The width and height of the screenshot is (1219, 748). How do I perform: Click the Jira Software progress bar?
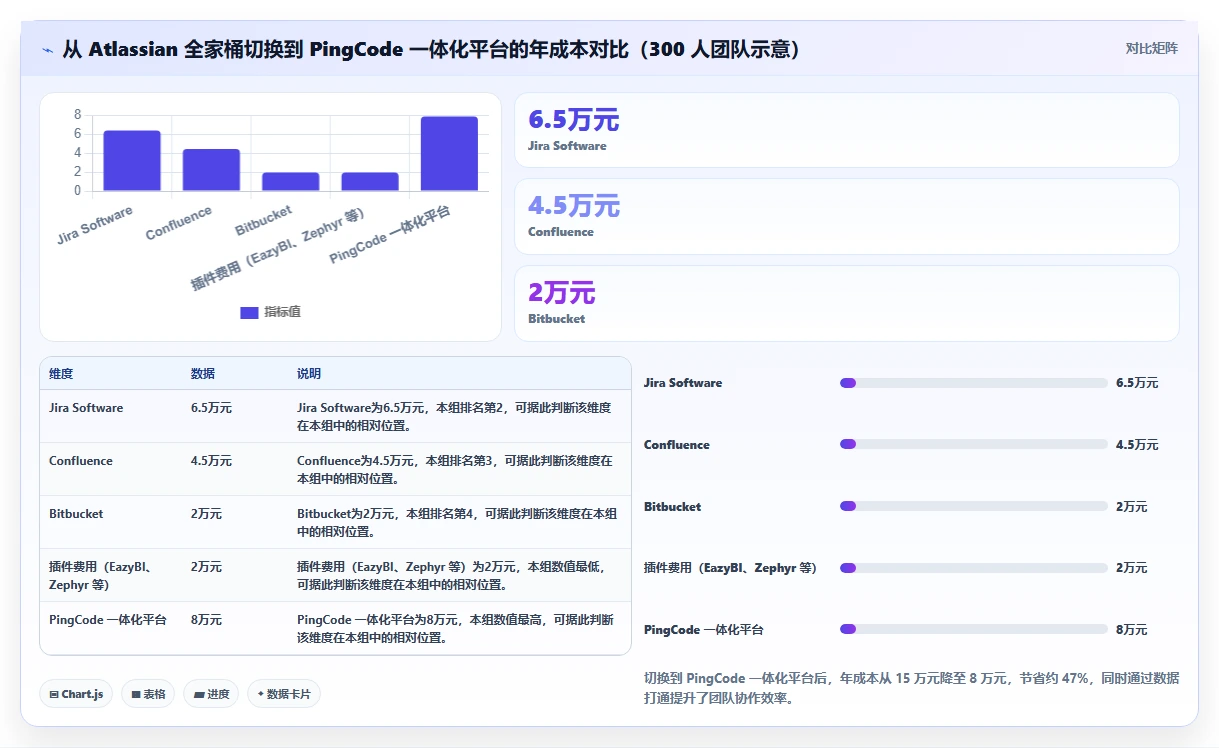click(974, 383)
